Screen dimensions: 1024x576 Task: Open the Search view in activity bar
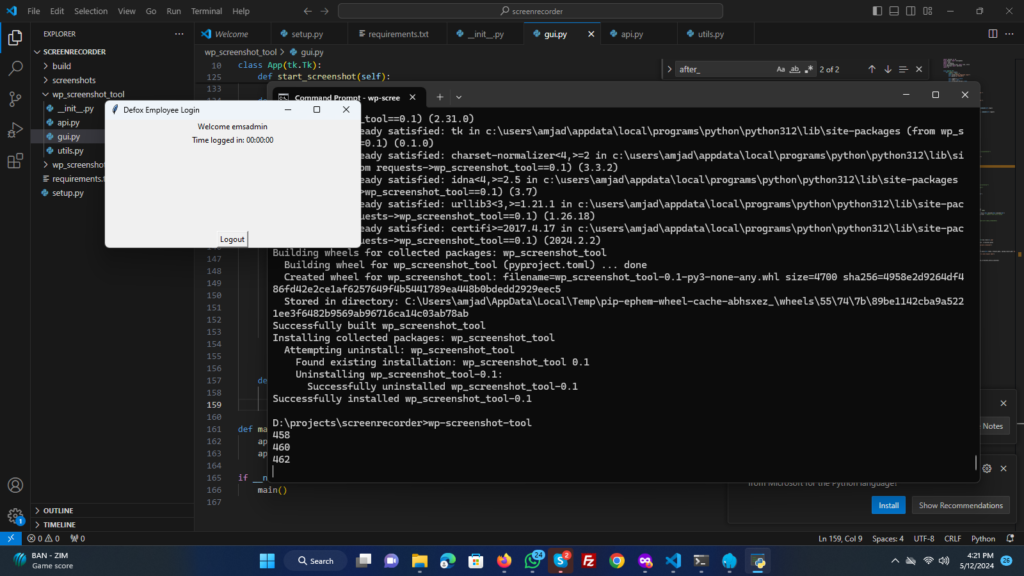point(15,69)
